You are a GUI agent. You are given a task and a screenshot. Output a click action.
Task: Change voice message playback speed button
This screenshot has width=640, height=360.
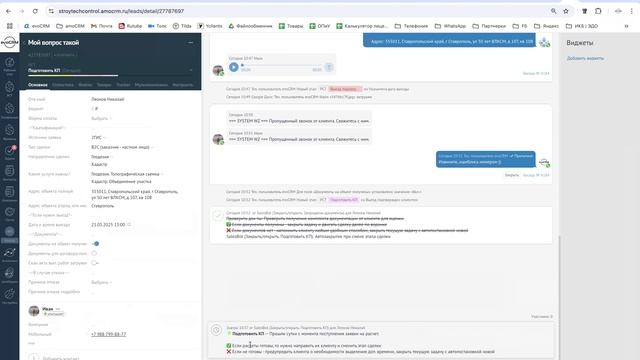pyautogui.click(x=329, y=67)
